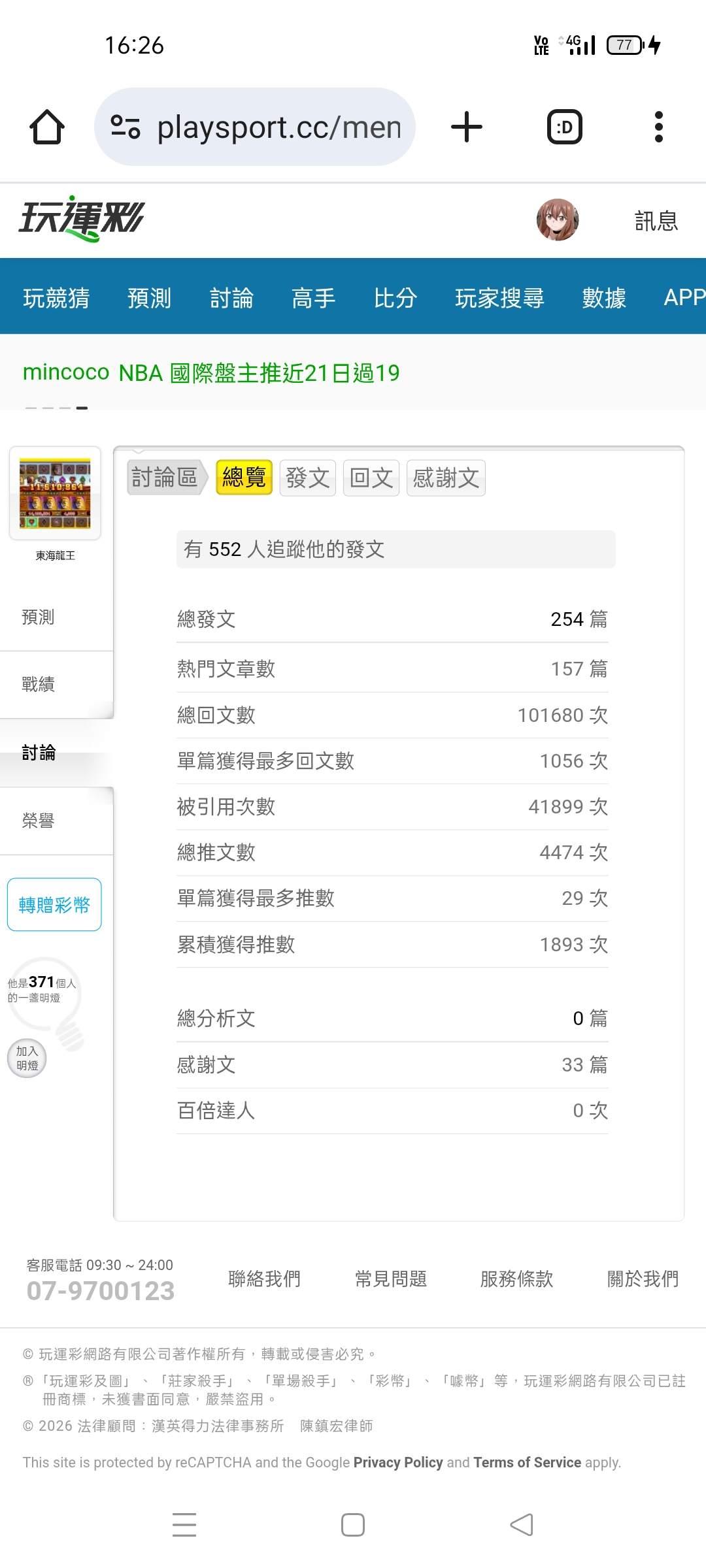This screenshot has height=1568, width=706.
Task: Open the user avatar profile
Action: click(558, 220)
